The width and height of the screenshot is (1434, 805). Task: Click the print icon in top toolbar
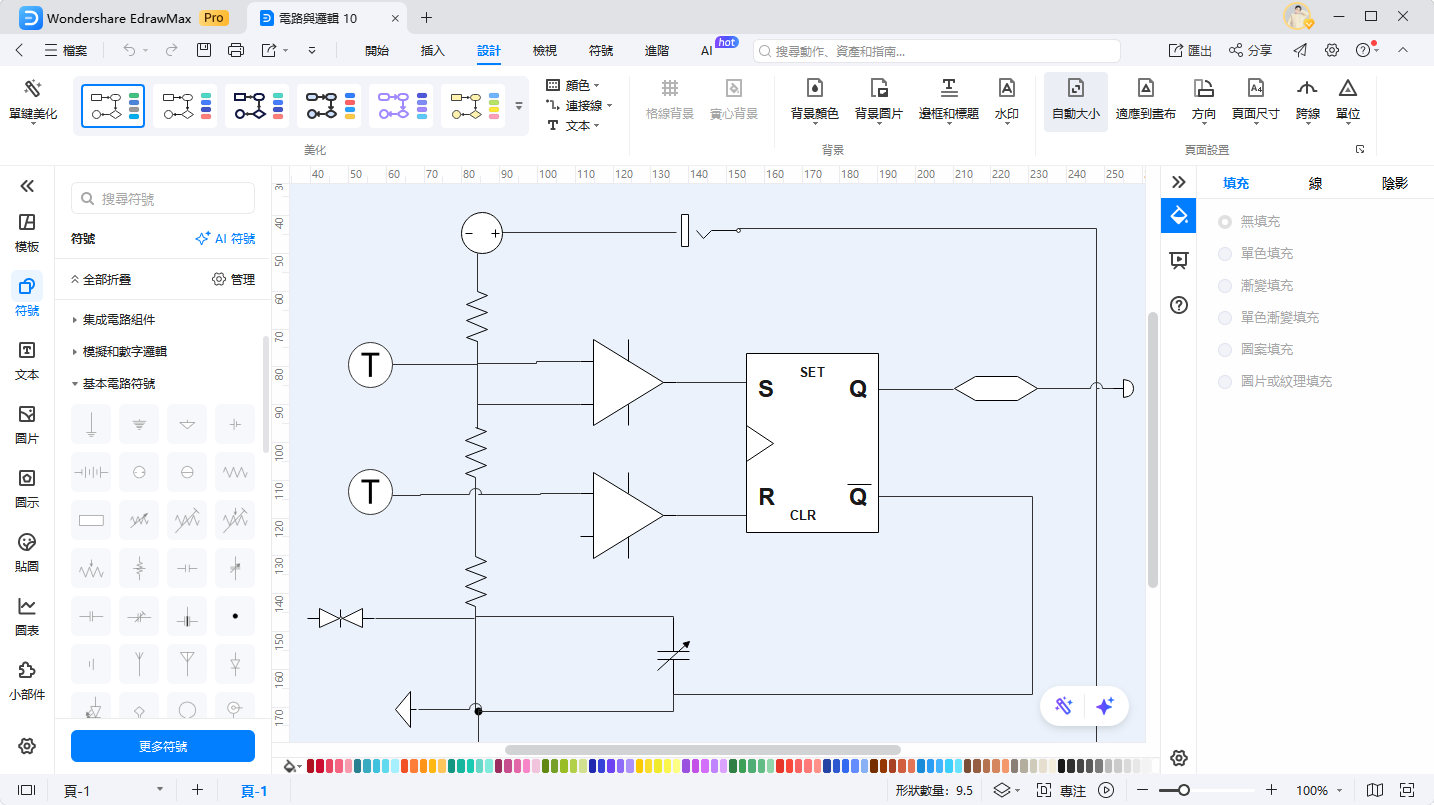[x=236, y=50]
